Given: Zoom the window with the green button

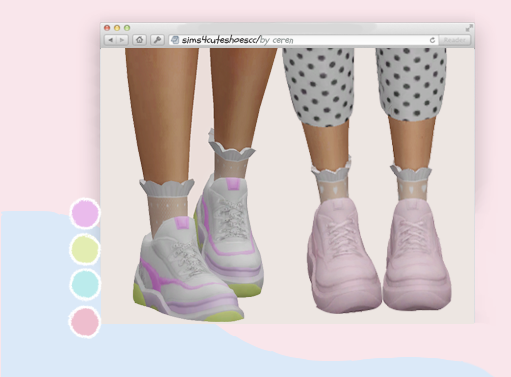Looking at the screenshot, I should coord(127,28).
